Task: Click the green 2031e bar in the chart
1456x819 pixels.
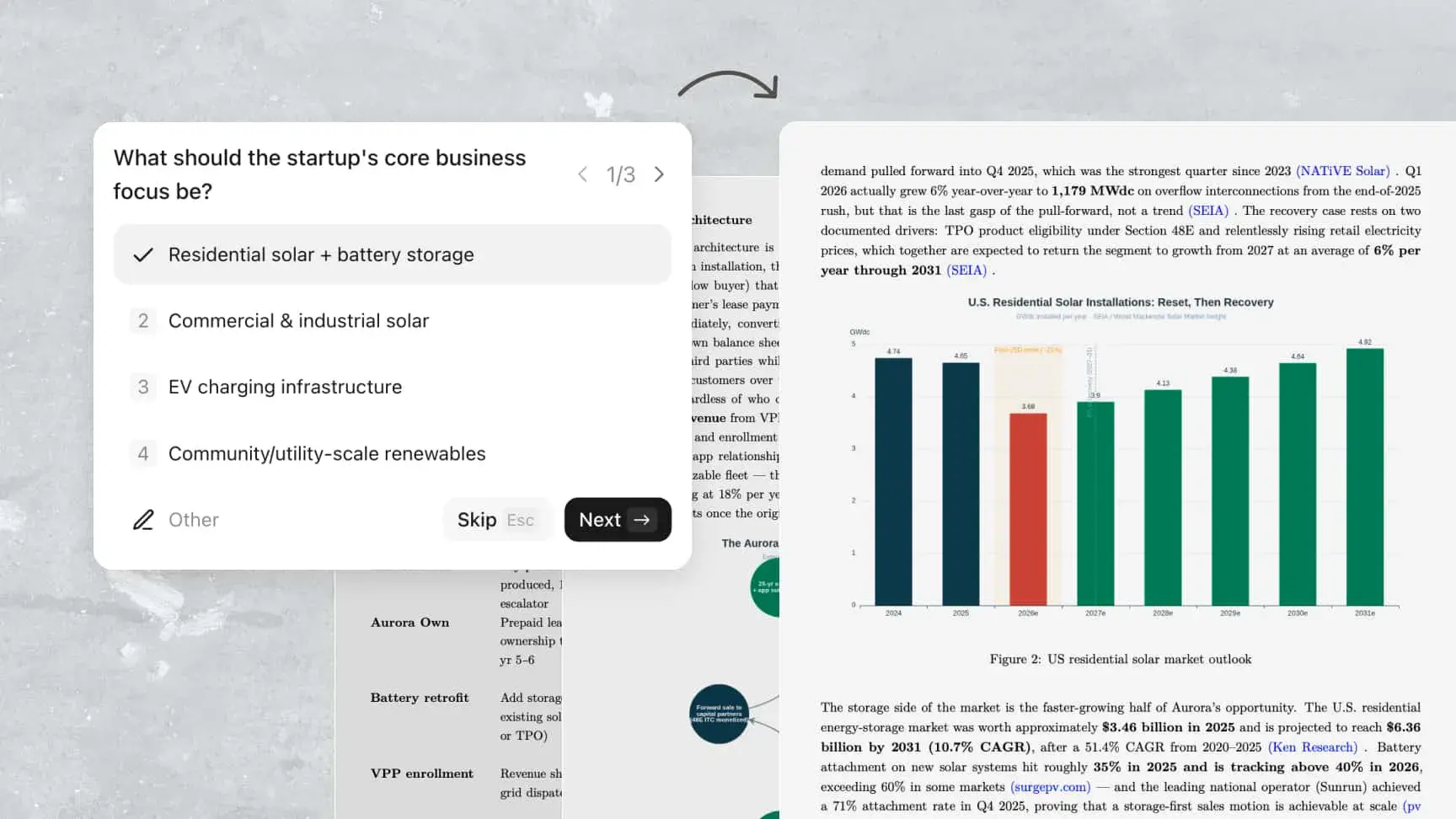Action: pos(1365,477)
